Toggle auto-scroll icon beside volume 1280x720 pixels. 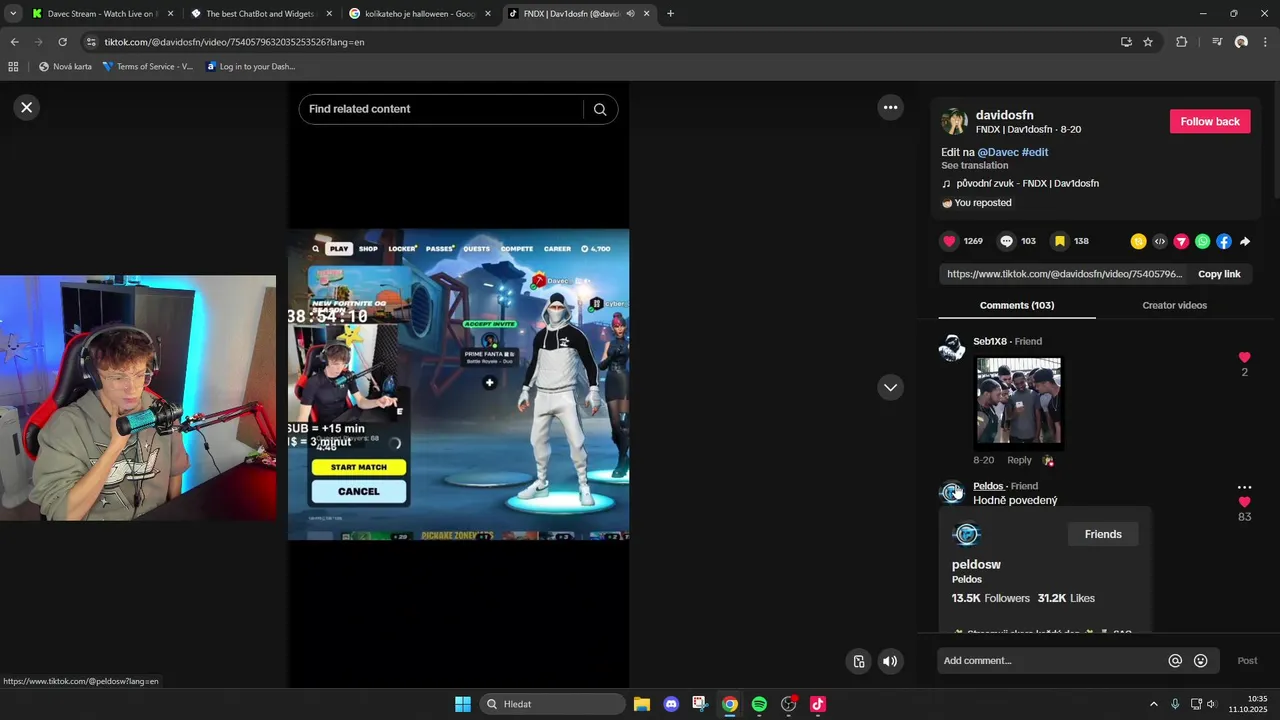click(858, 661)
